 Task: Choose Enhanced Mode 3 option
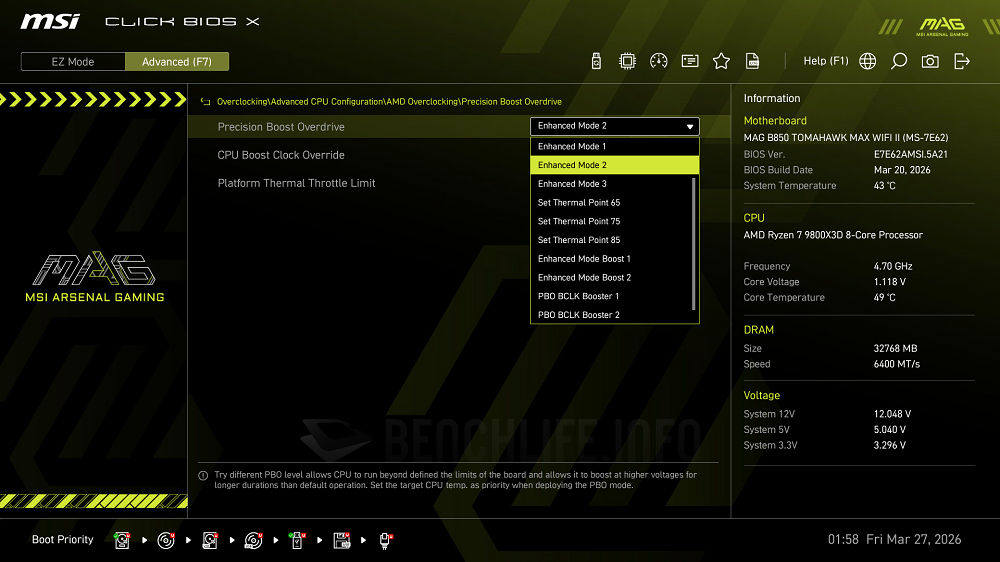[612, 184]
